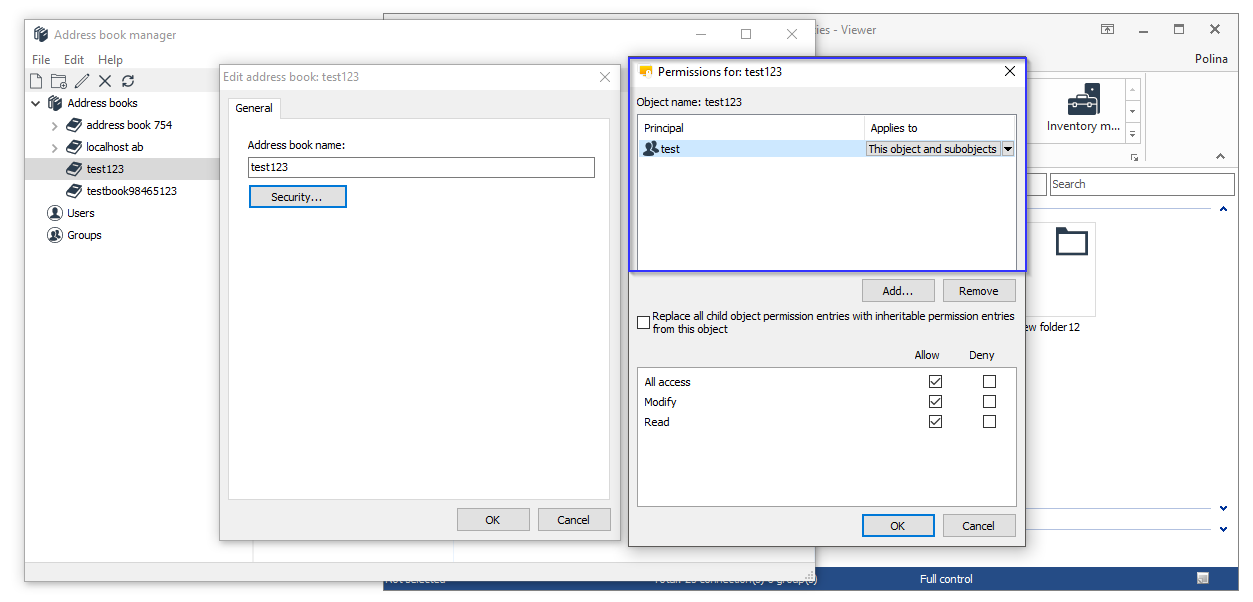The image size is (1253, 602).
Task: Select testbook98465123 in the tree
Action: tap(131, 191)
